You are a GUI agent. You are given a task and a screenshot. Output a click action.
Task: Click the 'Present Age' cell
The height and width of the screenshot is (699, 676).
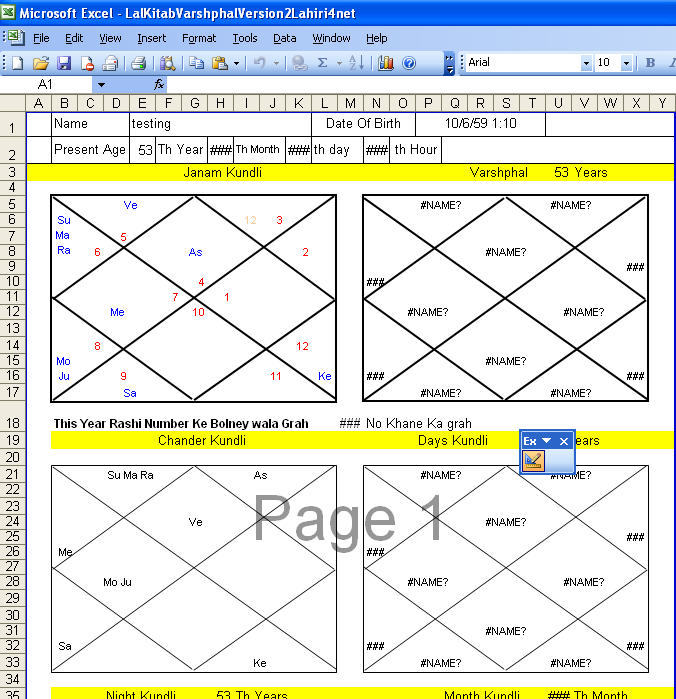pyautogui.click(x=91, y=150)
